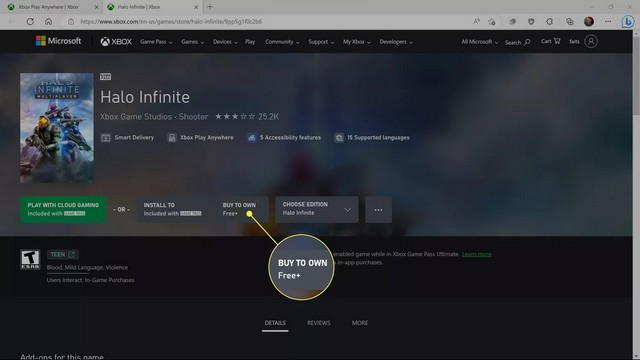Open browser Collections icon

[x=570, y=22]
